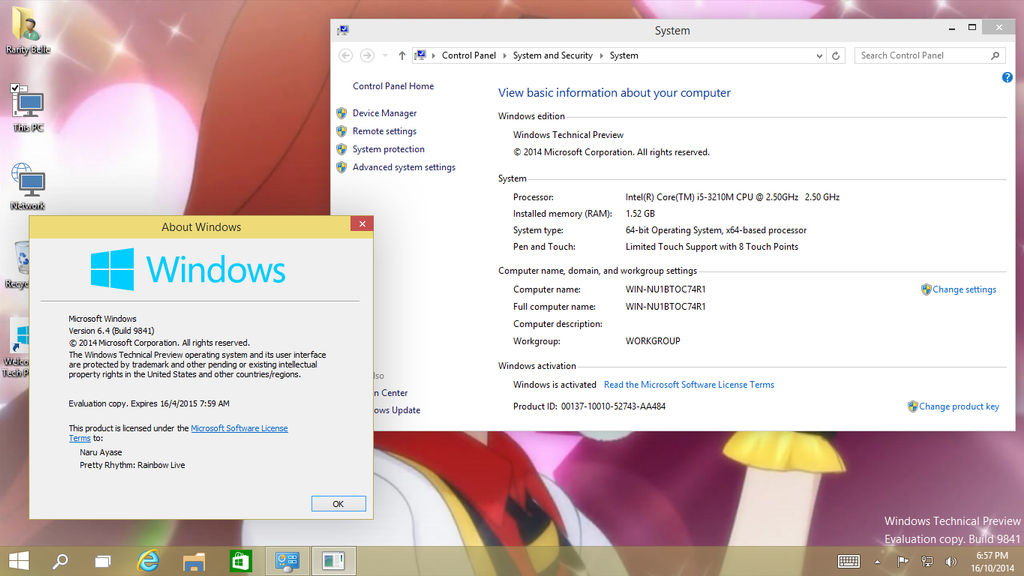Select Installed memory 1.52 GB value
Image resolution: width=1024 pixels, height=576 pixels.
pyautogui.click(x=640, y=214)
